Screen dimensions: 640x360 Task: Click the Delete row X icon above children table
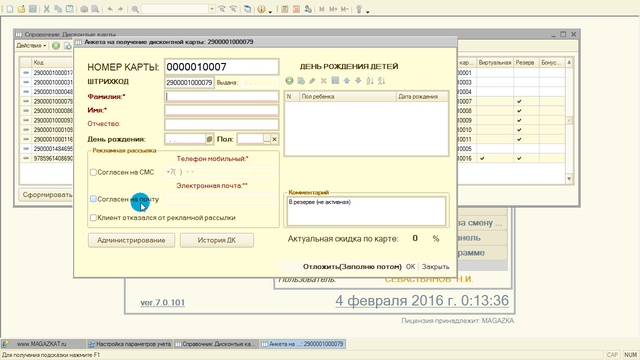(324, 81)
